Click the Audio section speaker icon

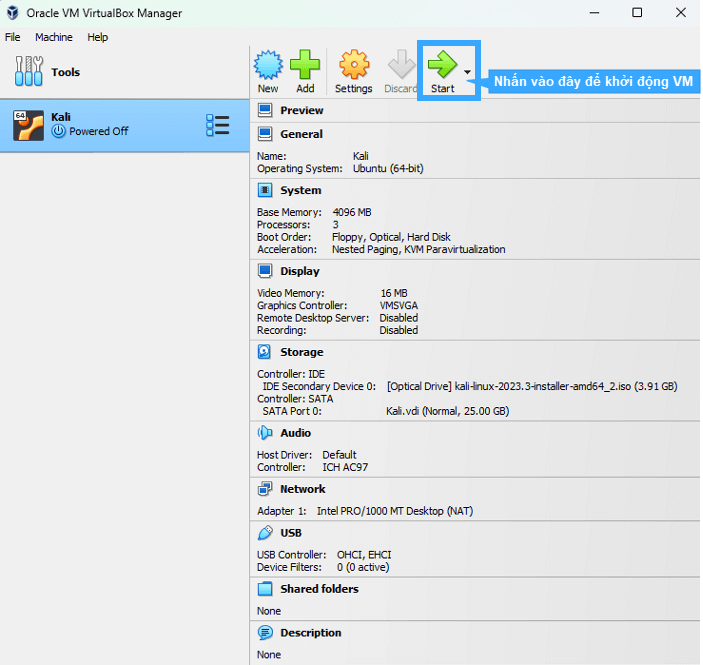[x=265, y=433]
